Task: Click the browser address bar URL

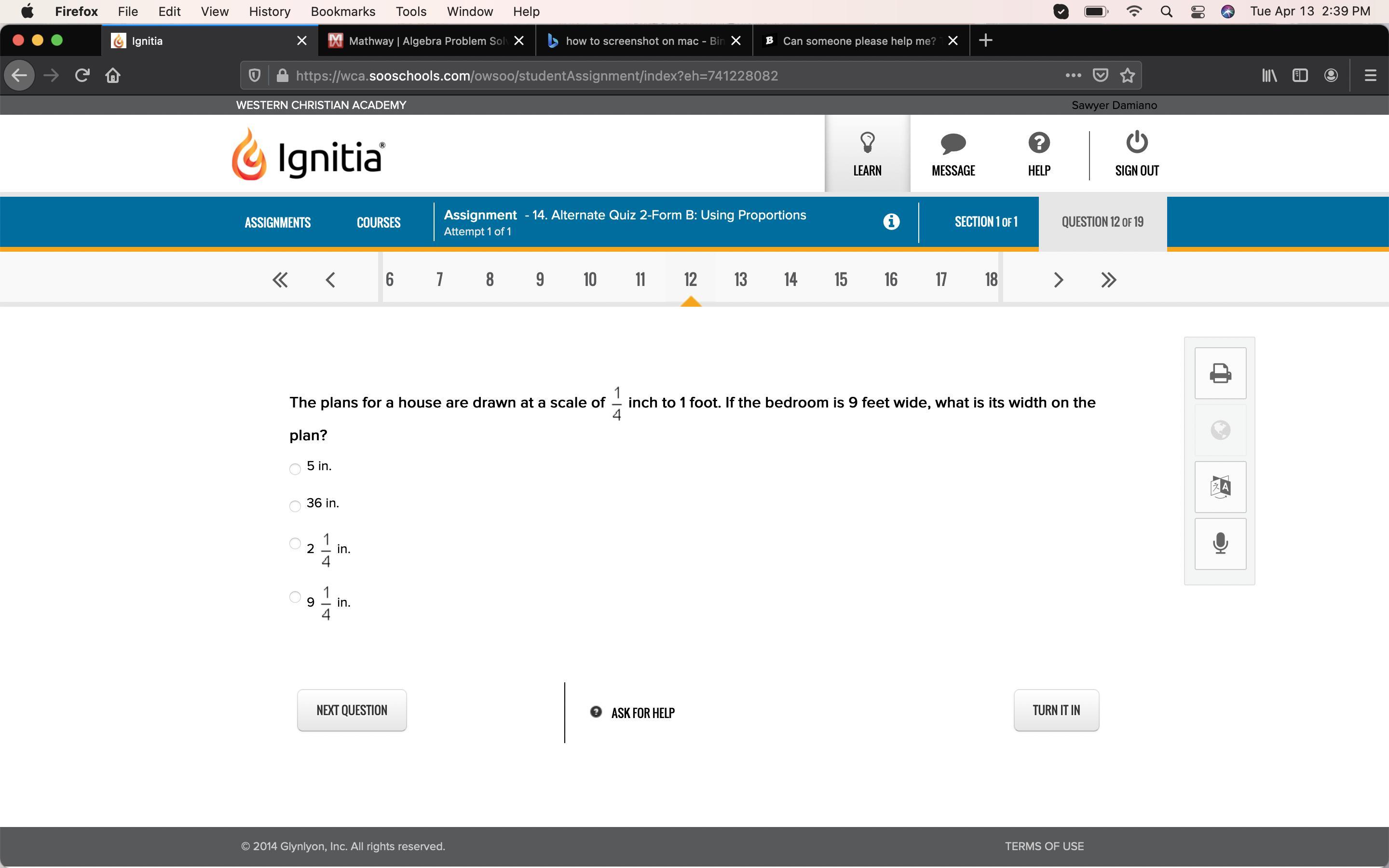Action: 537,76
